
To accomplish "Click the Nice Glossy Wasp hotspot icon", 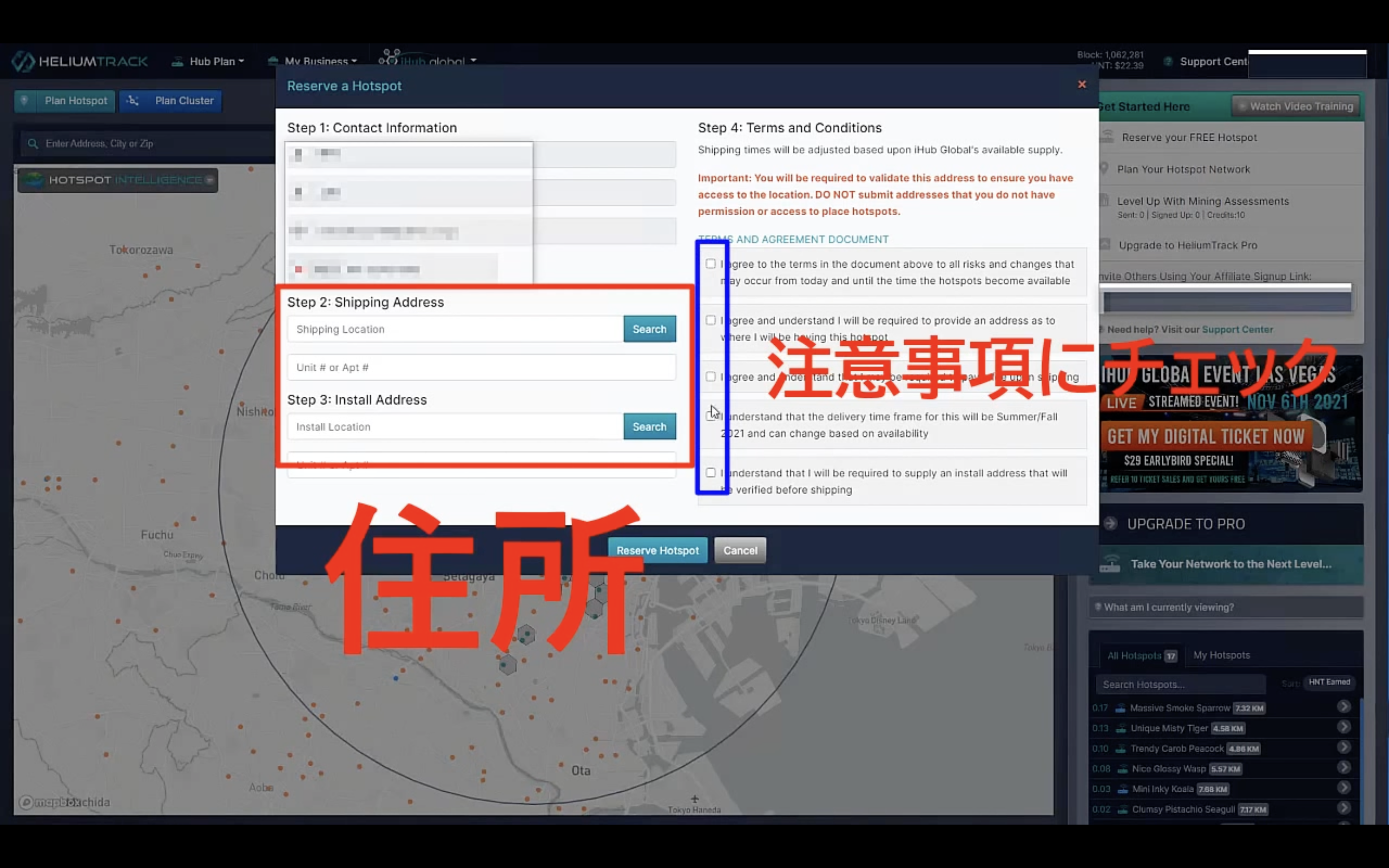I will coord(1121,769).
